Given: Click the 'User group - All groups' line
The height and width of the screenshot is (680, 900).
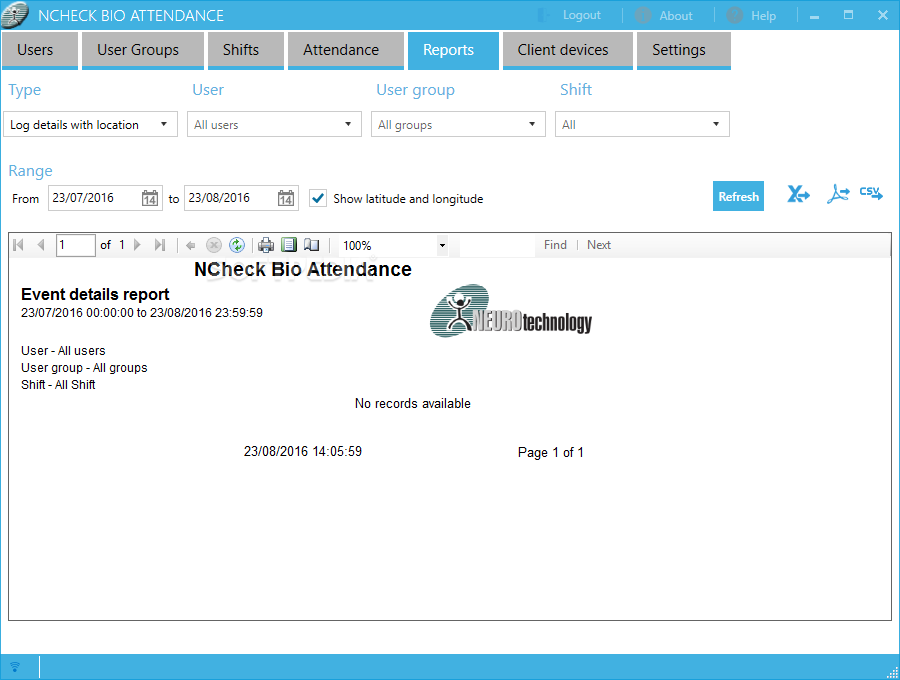Looking at the screenshot, I should [x=84, y=368].
